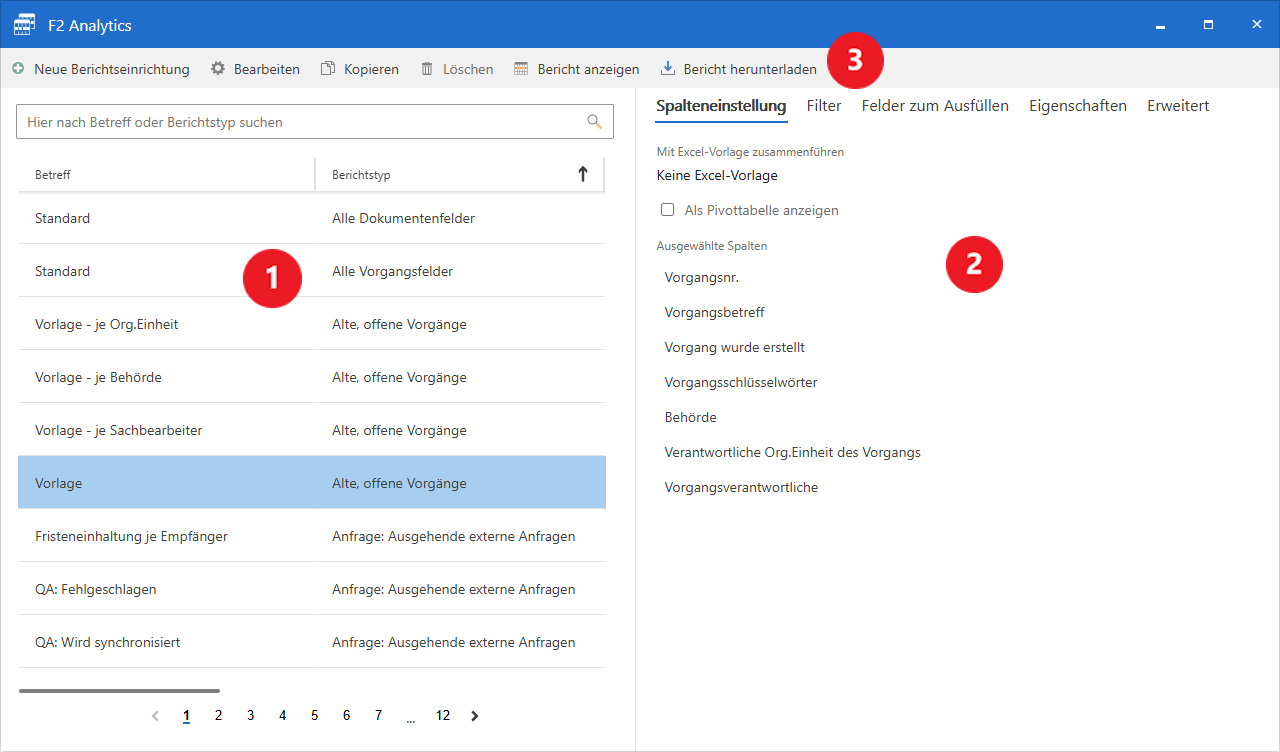1280x752 pixels.
Task: Click the Vorgangsverantwortliche column entry
Action: [x=742, y=487]
